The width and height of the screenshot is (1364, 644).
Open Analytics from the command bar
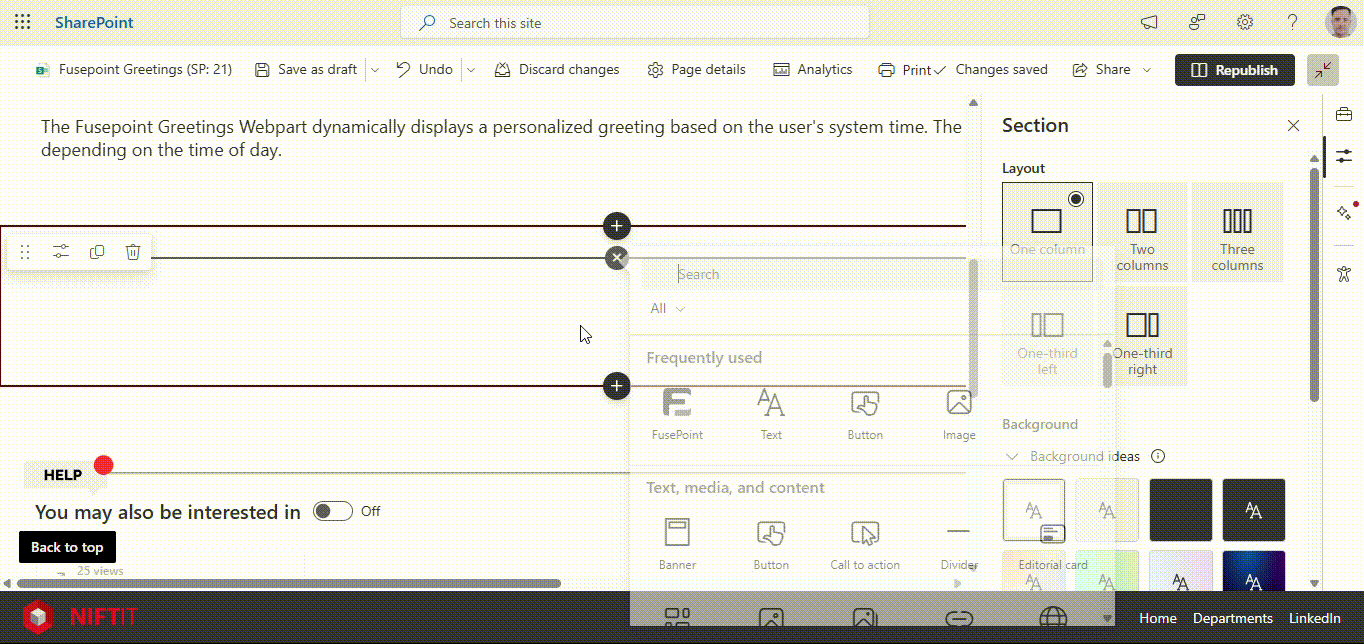[x=812, y=70]
